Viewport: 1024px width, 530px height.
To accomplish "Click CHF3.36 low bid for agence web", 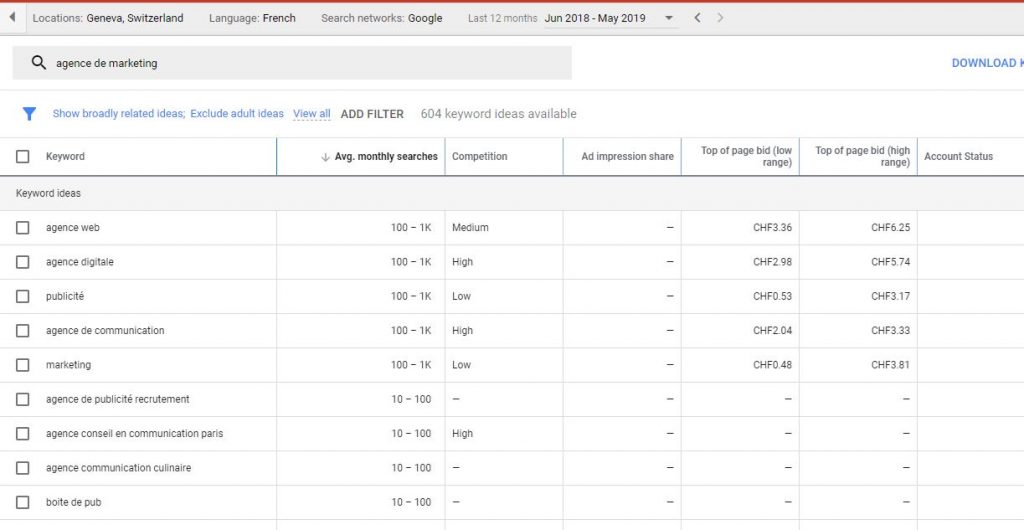I will [772, 228].
